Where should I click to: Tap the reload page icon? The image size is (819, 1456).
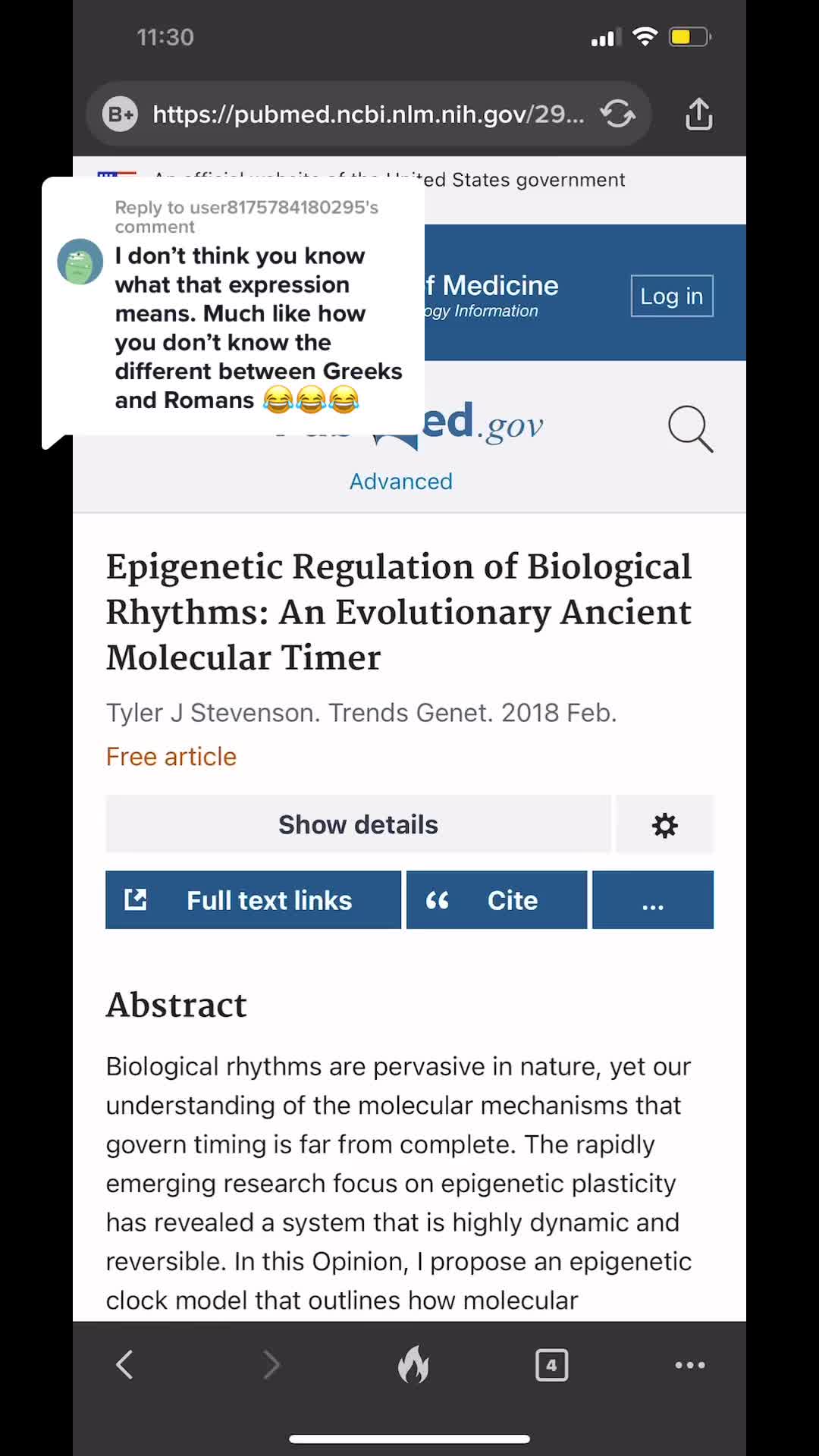click(x=617, y=115)
